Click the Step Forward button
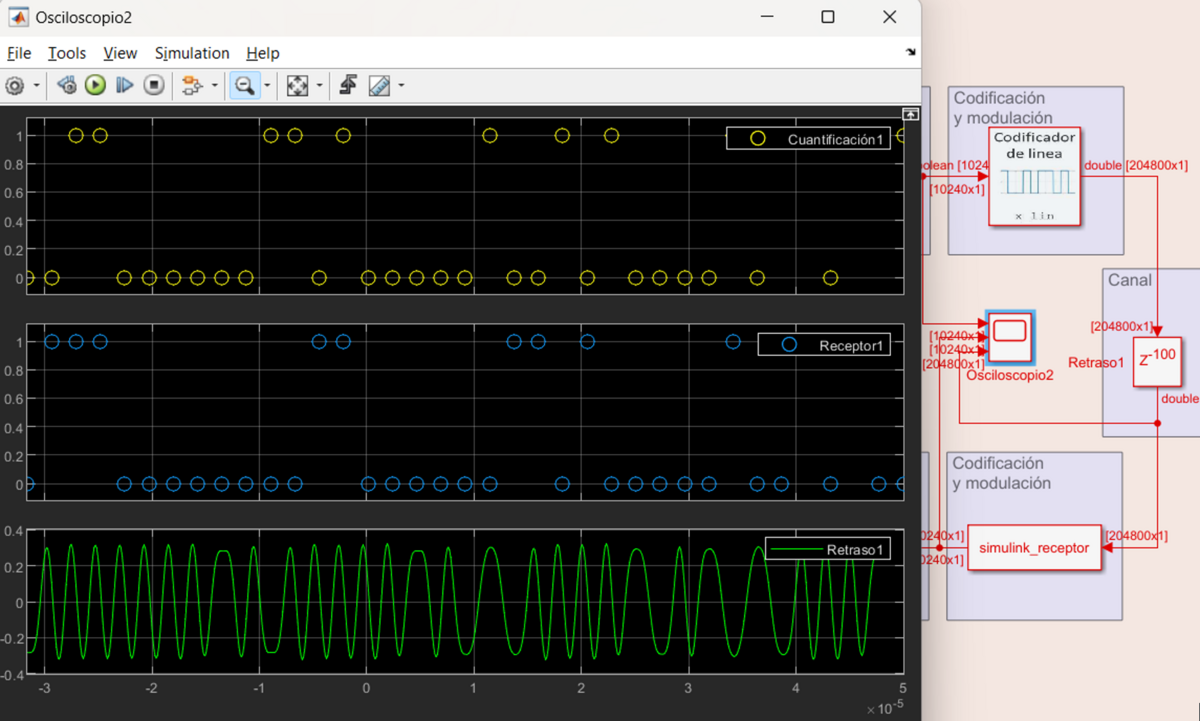 pos(124,86)
